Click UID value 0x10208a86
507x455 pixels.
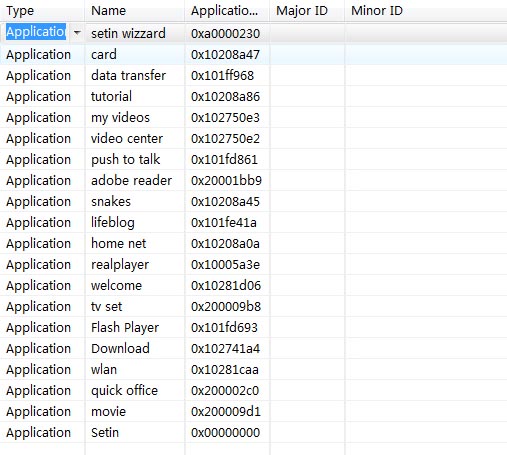pyautogui.click(x=225, y=96)
